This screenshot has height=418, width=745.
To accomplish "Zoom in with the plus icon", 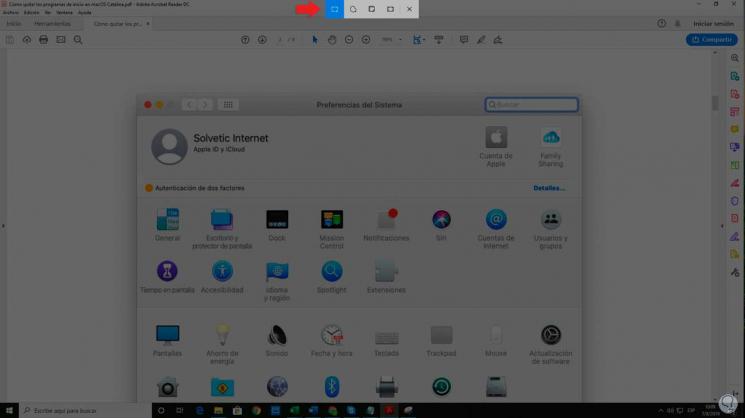I will tap(366, 40).
